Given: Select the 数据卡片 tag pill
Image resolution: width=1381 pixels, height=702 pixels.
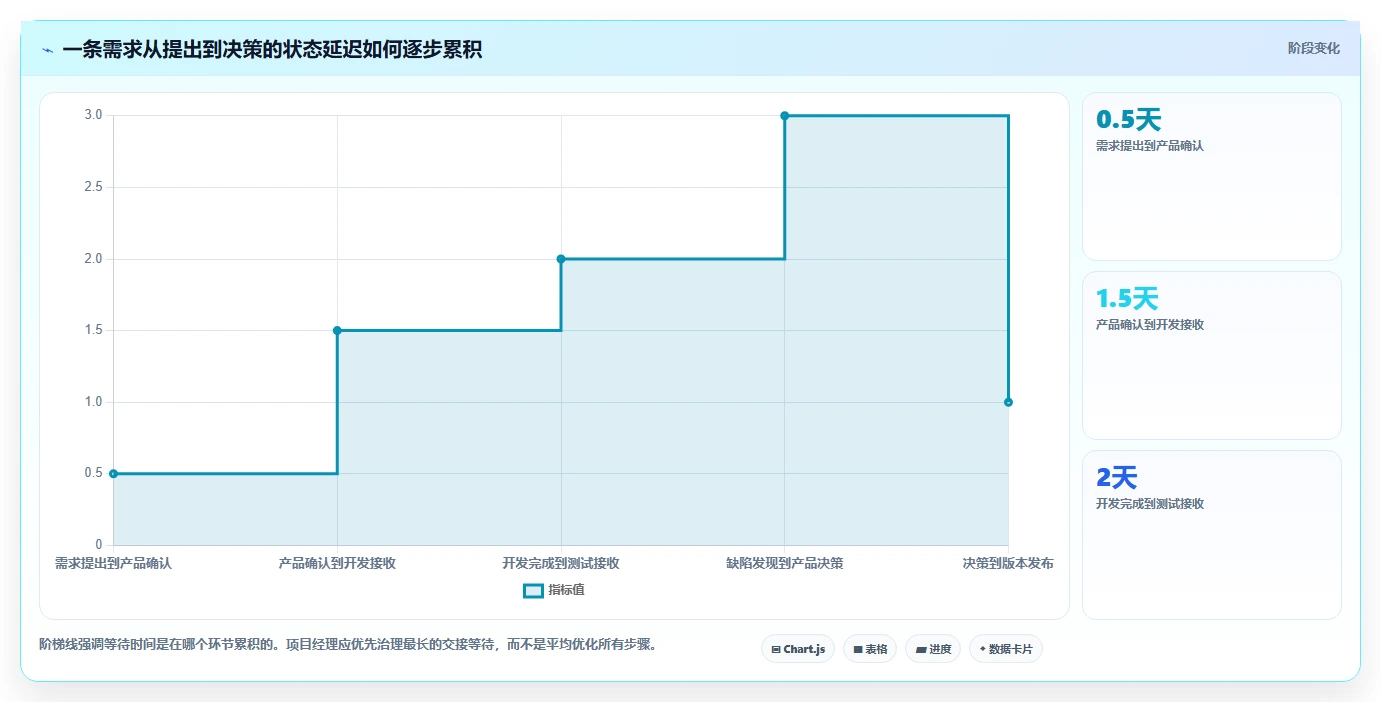Looking at the screenshot, I should pyautogui.click(x=1006, y=649).
